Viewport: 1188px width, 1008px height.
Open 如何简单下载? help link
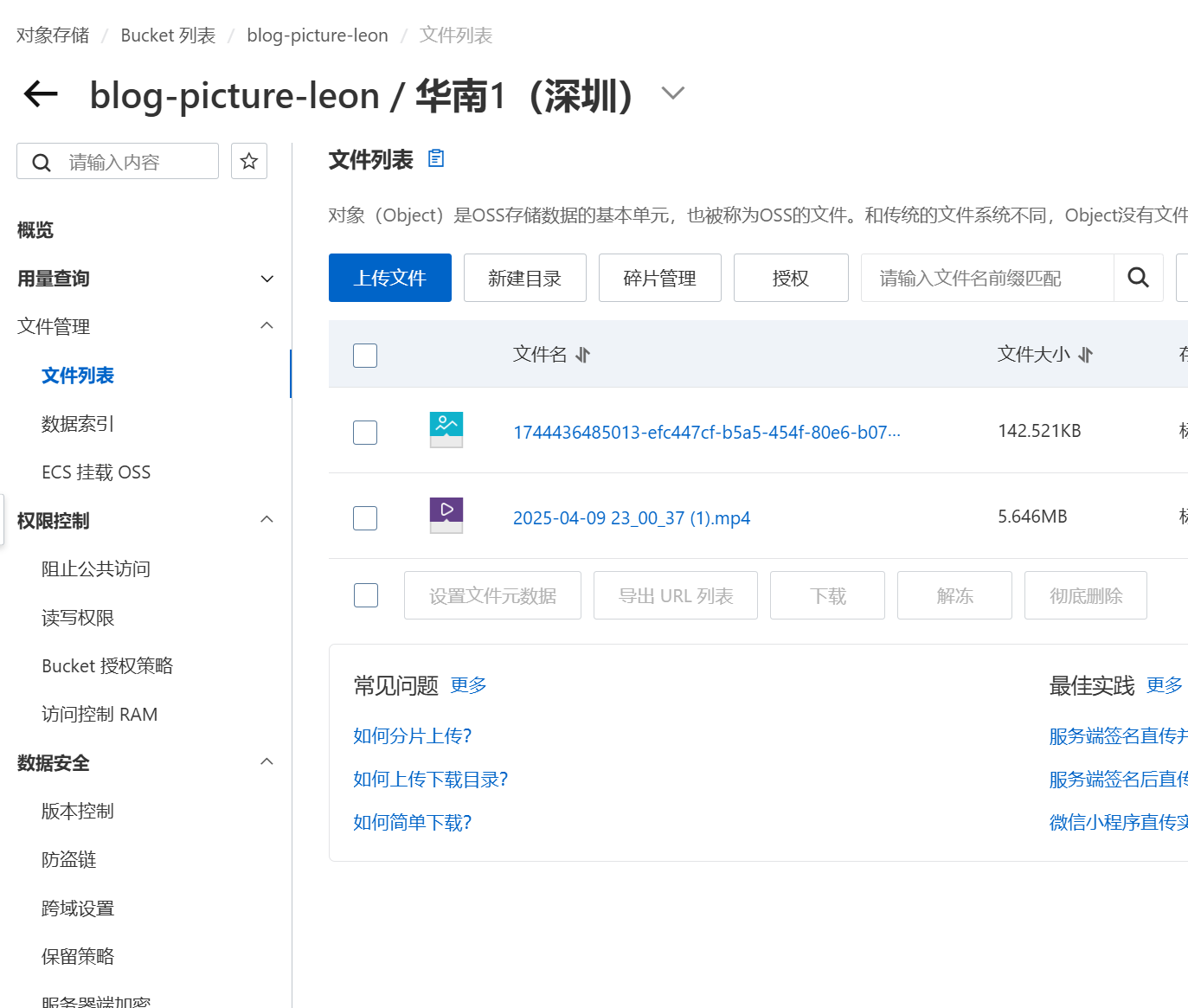tap(413, 823)
